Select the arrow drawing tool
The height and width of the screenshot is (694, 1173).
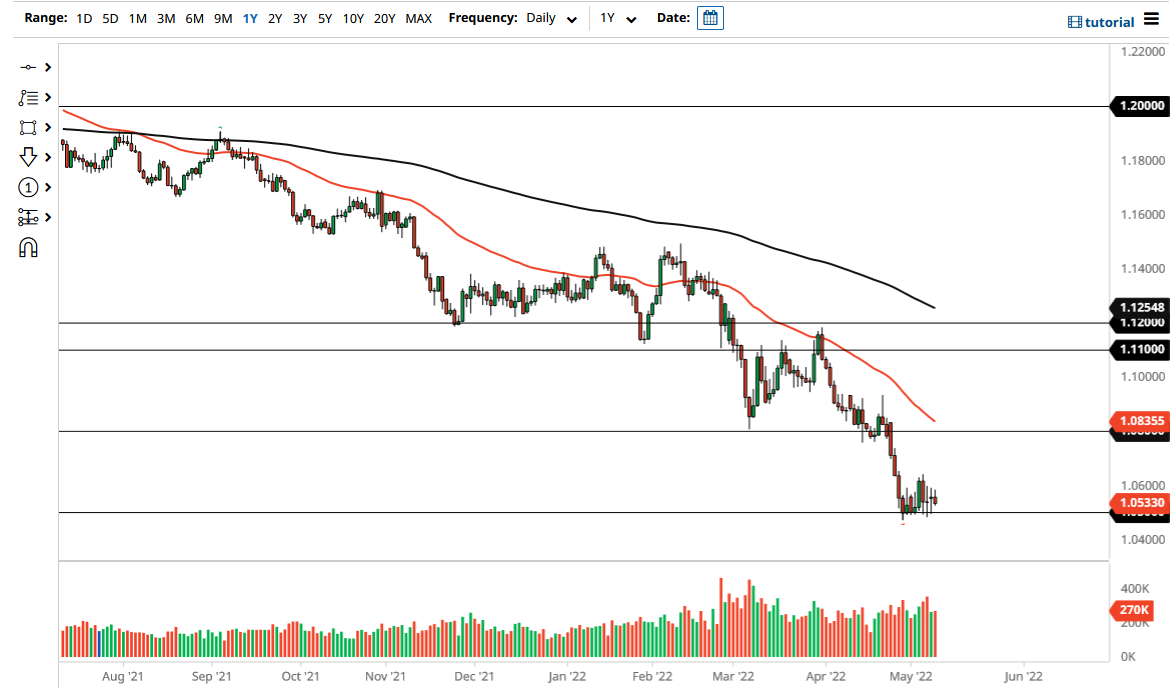click(28, 157)
